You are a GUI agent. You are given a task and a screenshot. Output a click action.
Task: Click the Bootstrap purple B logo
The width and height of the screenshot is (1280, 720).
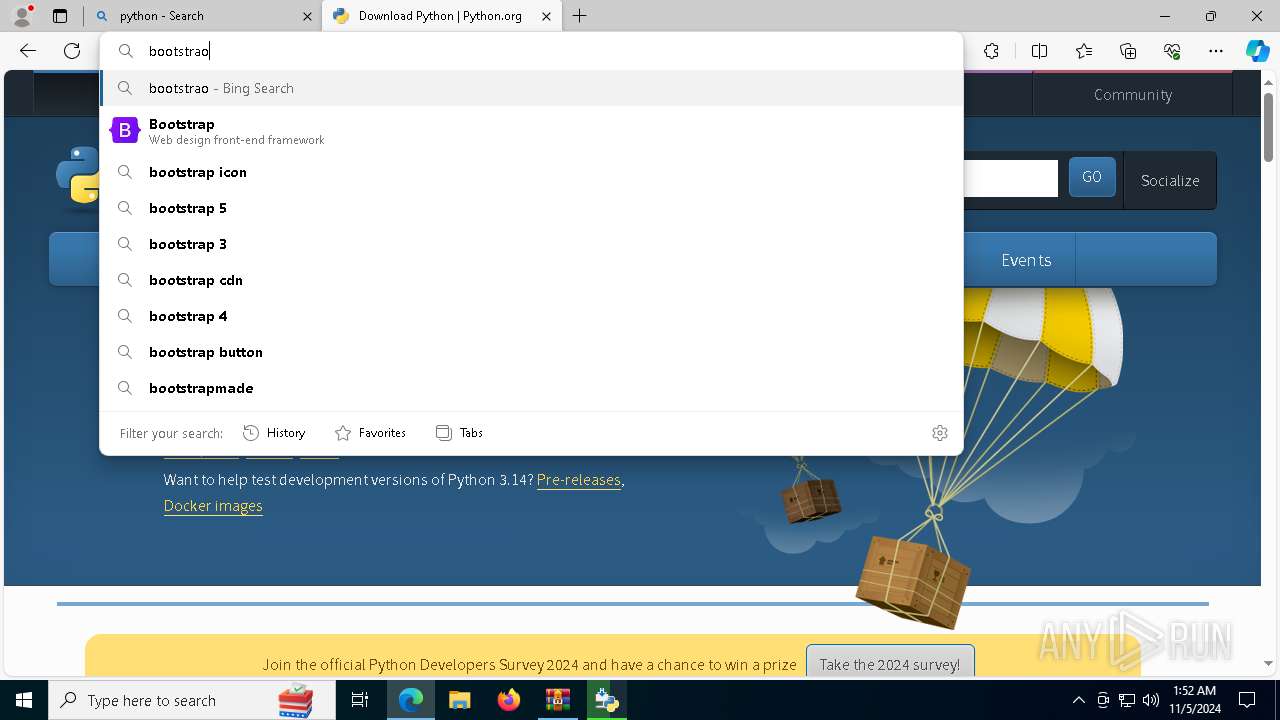coord(125,131)
